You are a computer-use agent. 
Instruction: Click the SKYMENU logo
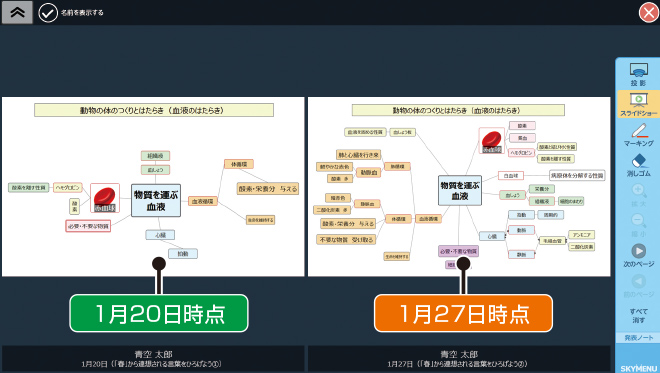[x=639, y=368]
